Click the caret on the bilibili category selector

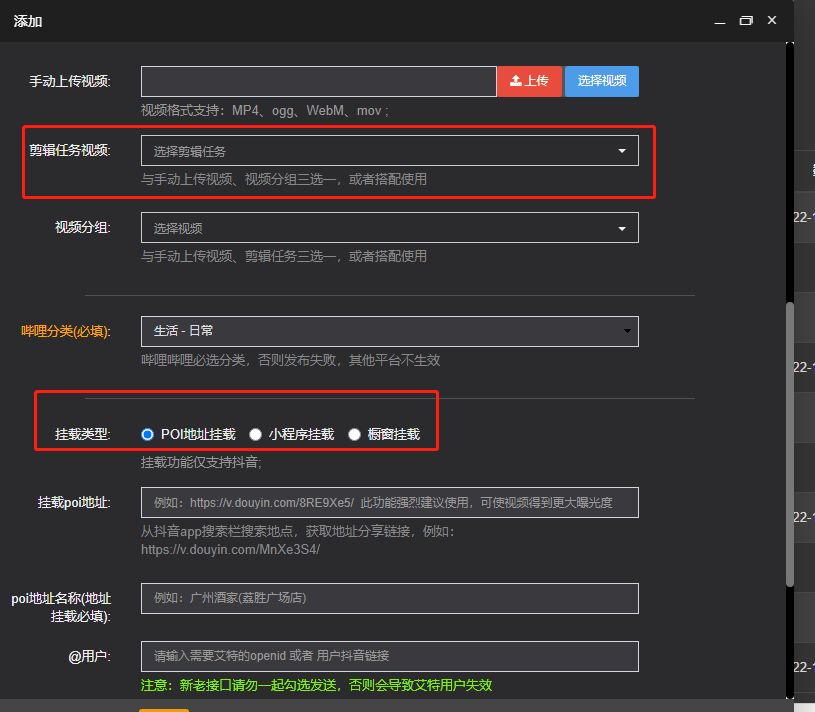[629, 331]
